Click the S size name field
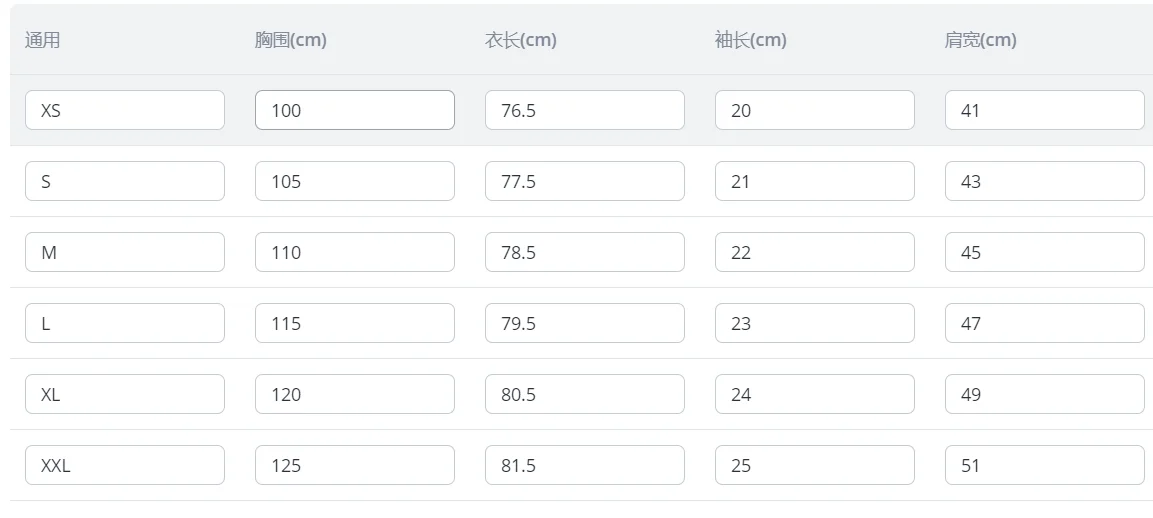 [x=125, y=181]
